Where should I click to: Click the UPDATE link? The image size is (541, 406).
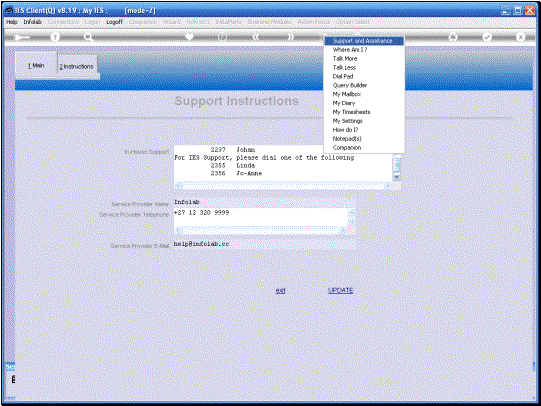click(x=340, y=290)
